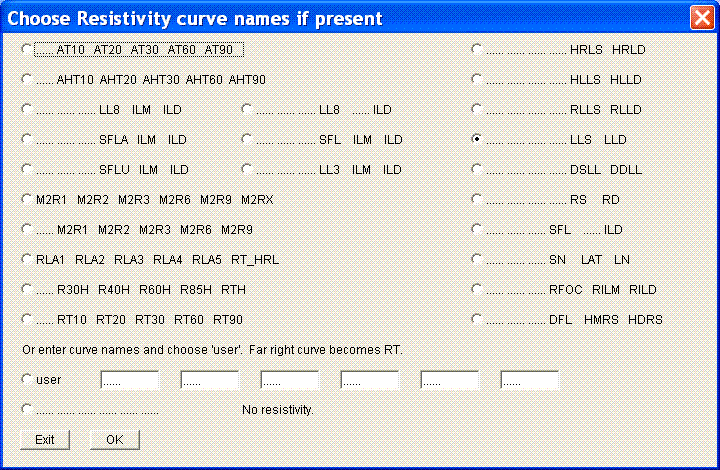Select the LLS LLD radio button

(x=477, y=139)
